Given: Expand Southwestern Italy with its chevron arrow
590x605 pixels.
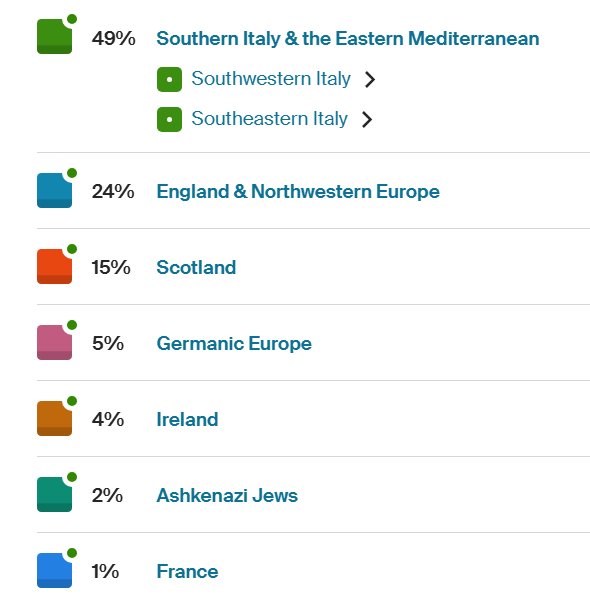Looking at the screenshot, I should 370,79.
